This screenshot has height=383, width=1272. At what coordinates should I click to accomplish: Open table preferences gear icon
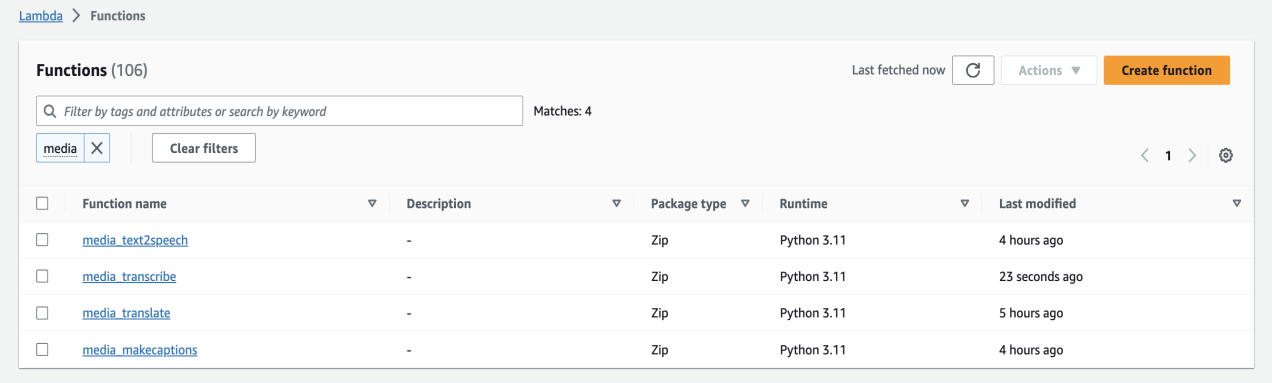(x=1226, y=156)
